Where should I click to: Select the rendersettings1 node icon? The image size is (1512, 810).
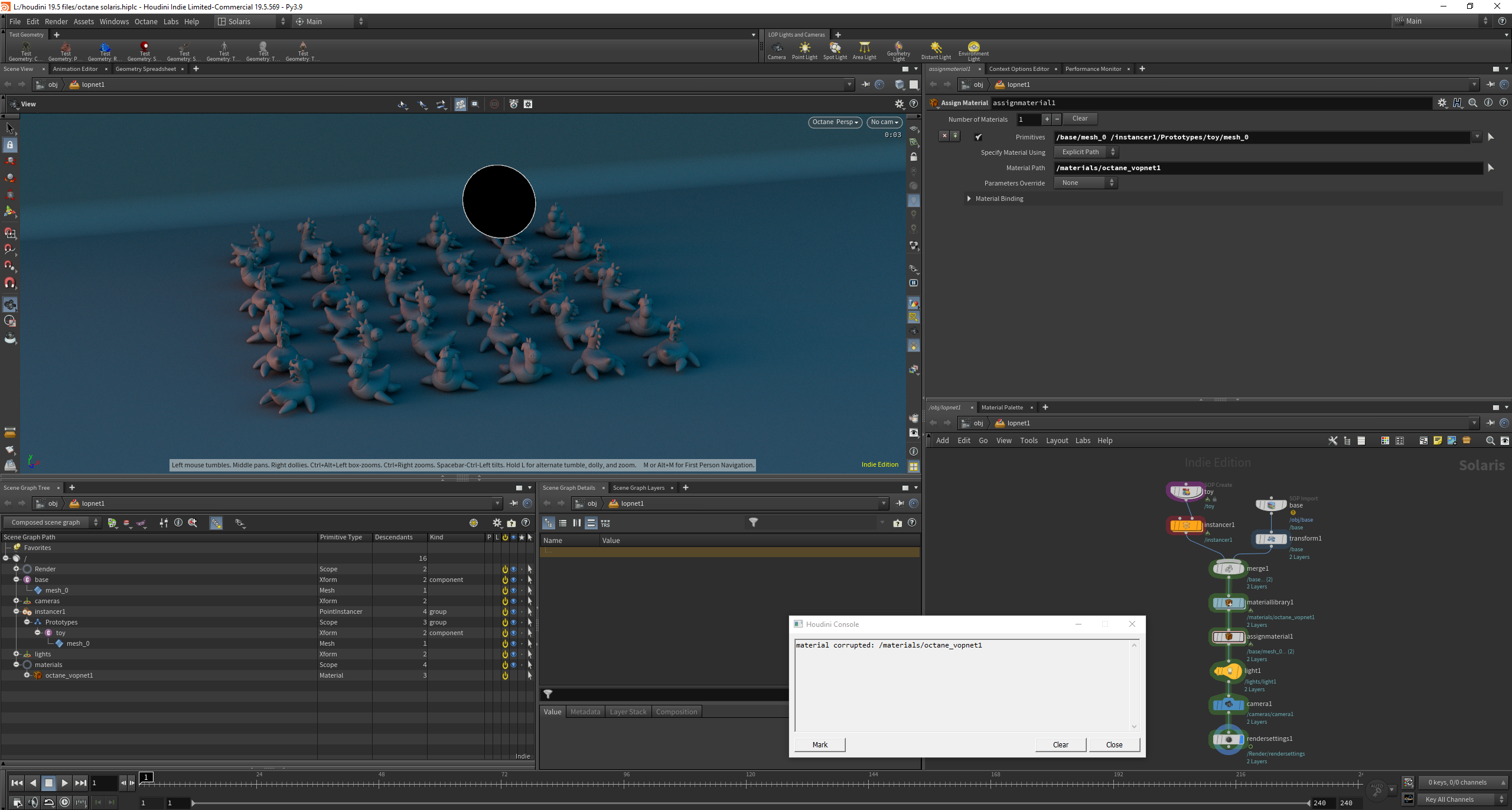click(1228, 739)
